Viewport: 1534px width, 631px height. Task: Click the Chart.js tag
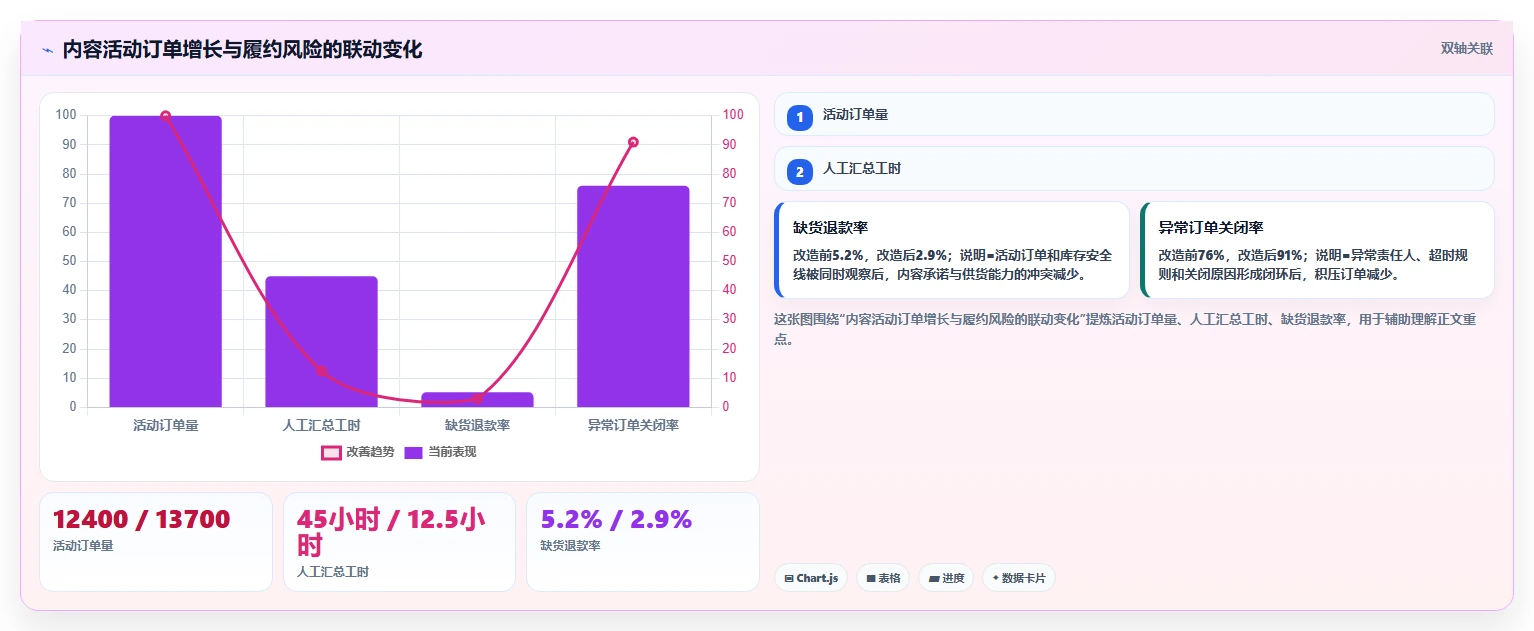[811, 578]
